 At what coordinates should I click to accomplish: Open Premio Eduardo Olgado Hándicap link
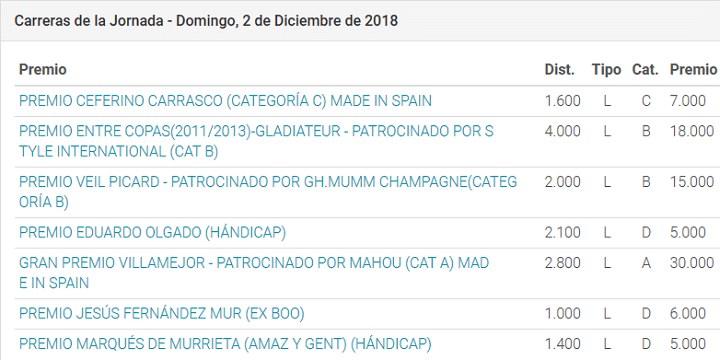(x=152, y=233)
